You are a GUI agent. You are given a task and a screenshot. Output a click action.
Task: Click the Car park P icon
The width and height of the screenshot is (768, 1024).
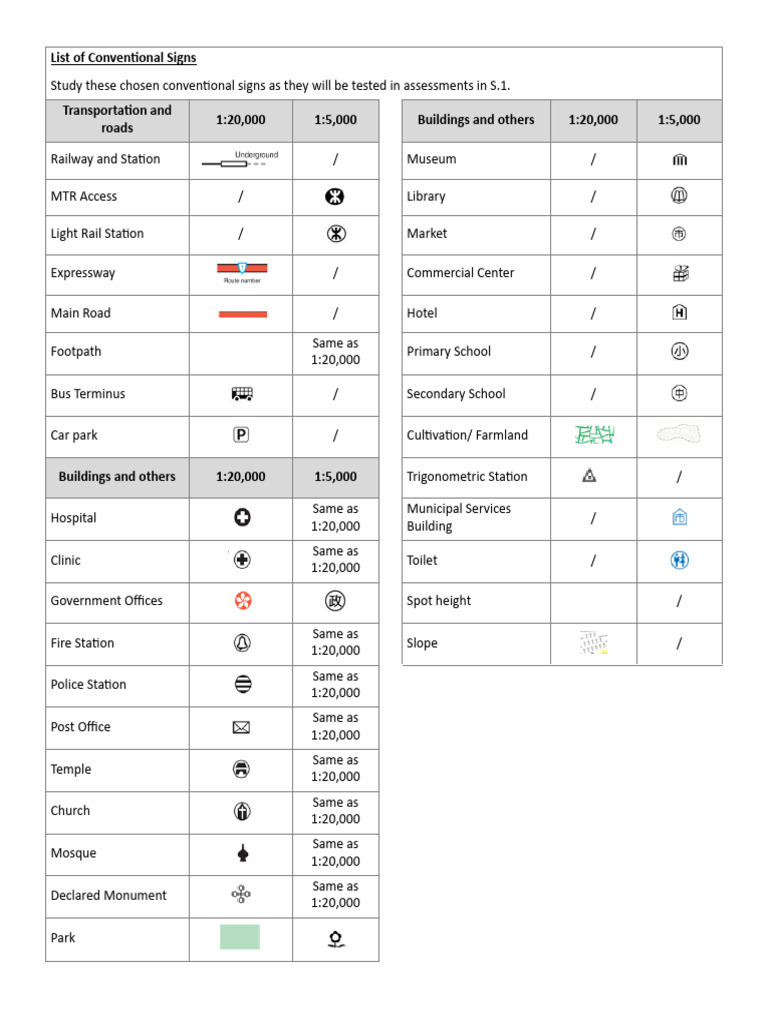pyautogui.click(x=241, y=435)
